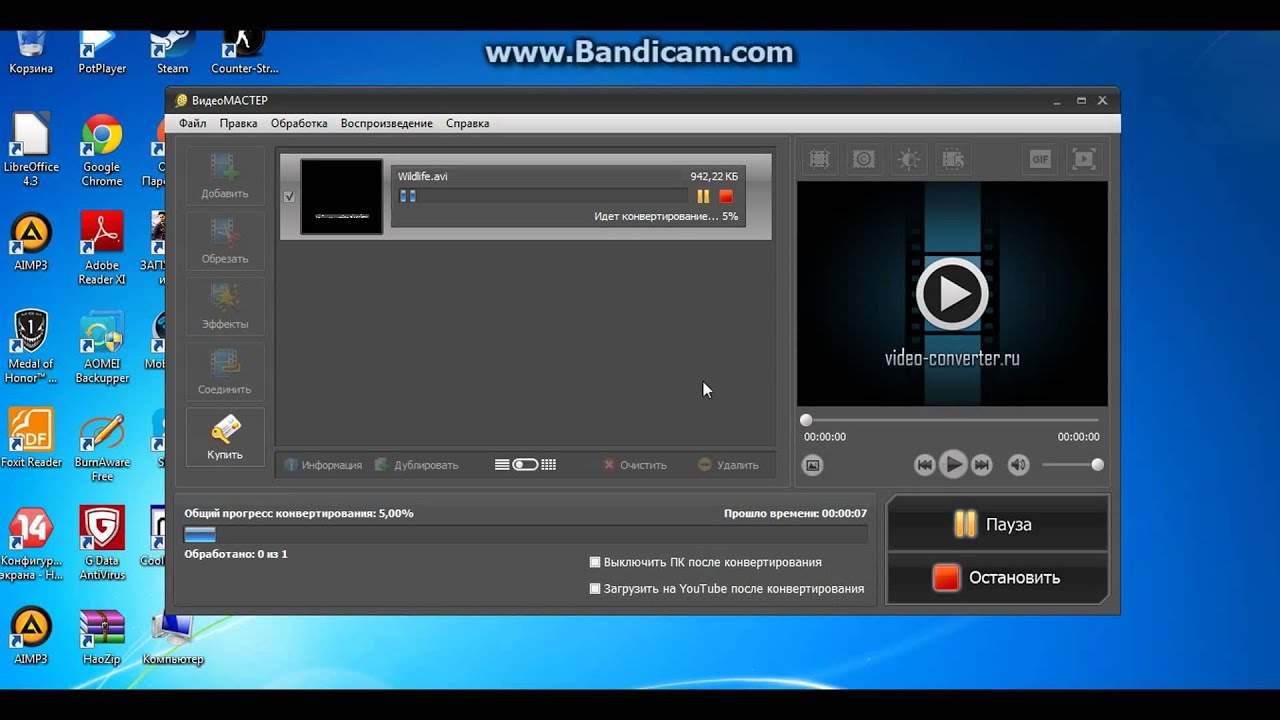1280x720 pixels.
Task: Open the Foxit Reader desktop shortcut
Action: tap(31, 438)
